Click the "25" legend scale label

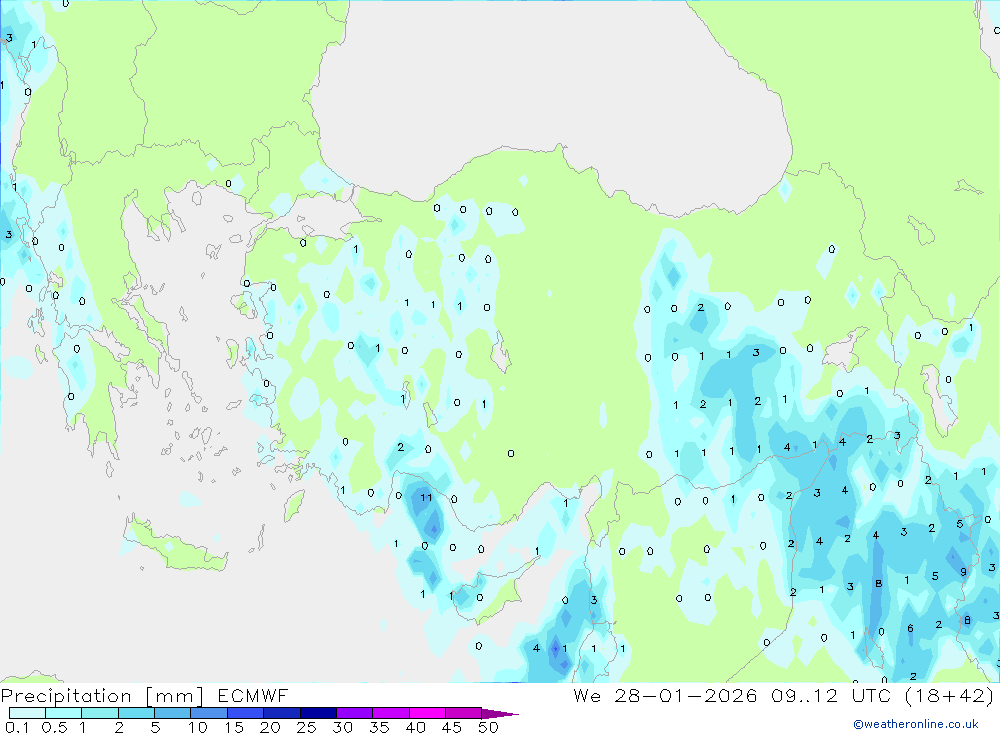[x=306, y=727]
